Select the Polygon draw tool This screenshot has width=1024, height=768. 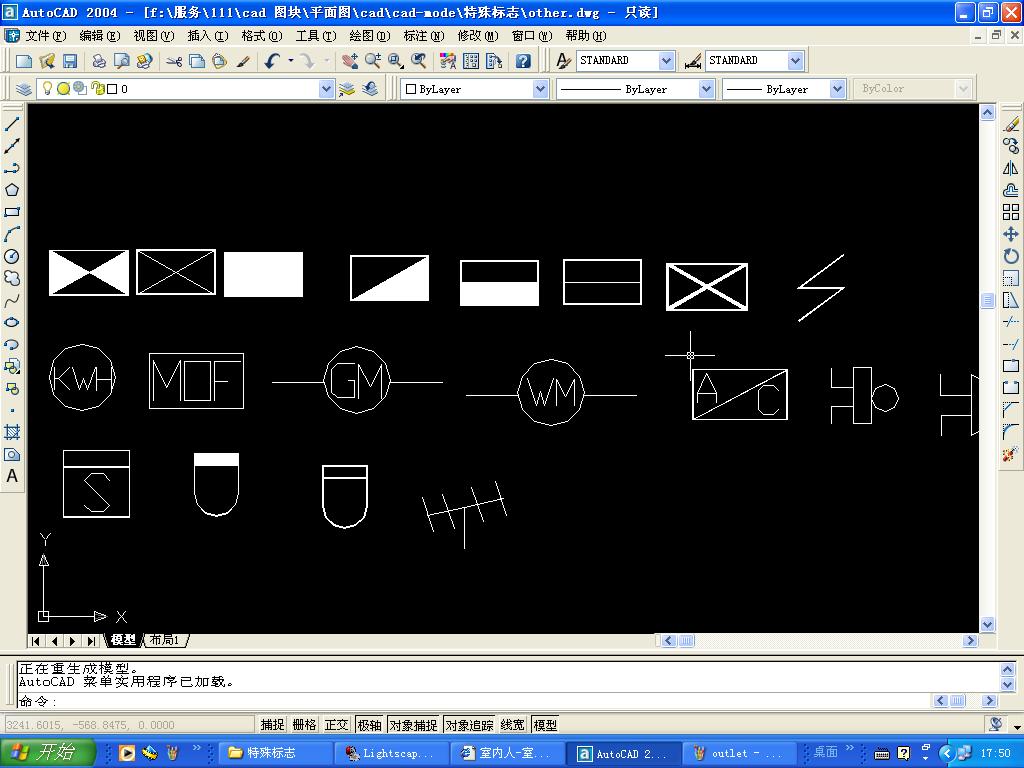coord(12,190)
